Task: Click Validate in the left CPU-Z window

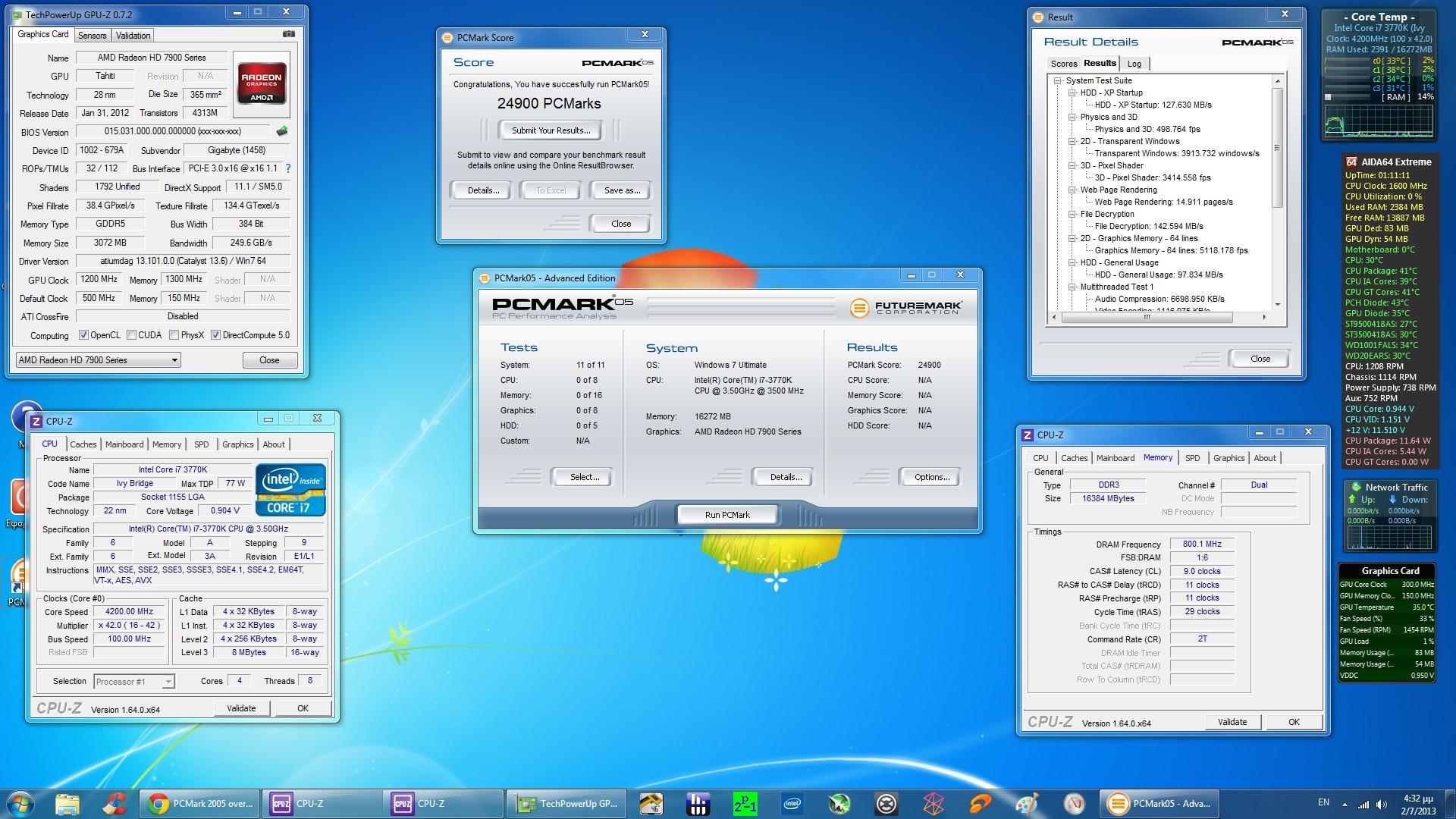Action: 241,708
